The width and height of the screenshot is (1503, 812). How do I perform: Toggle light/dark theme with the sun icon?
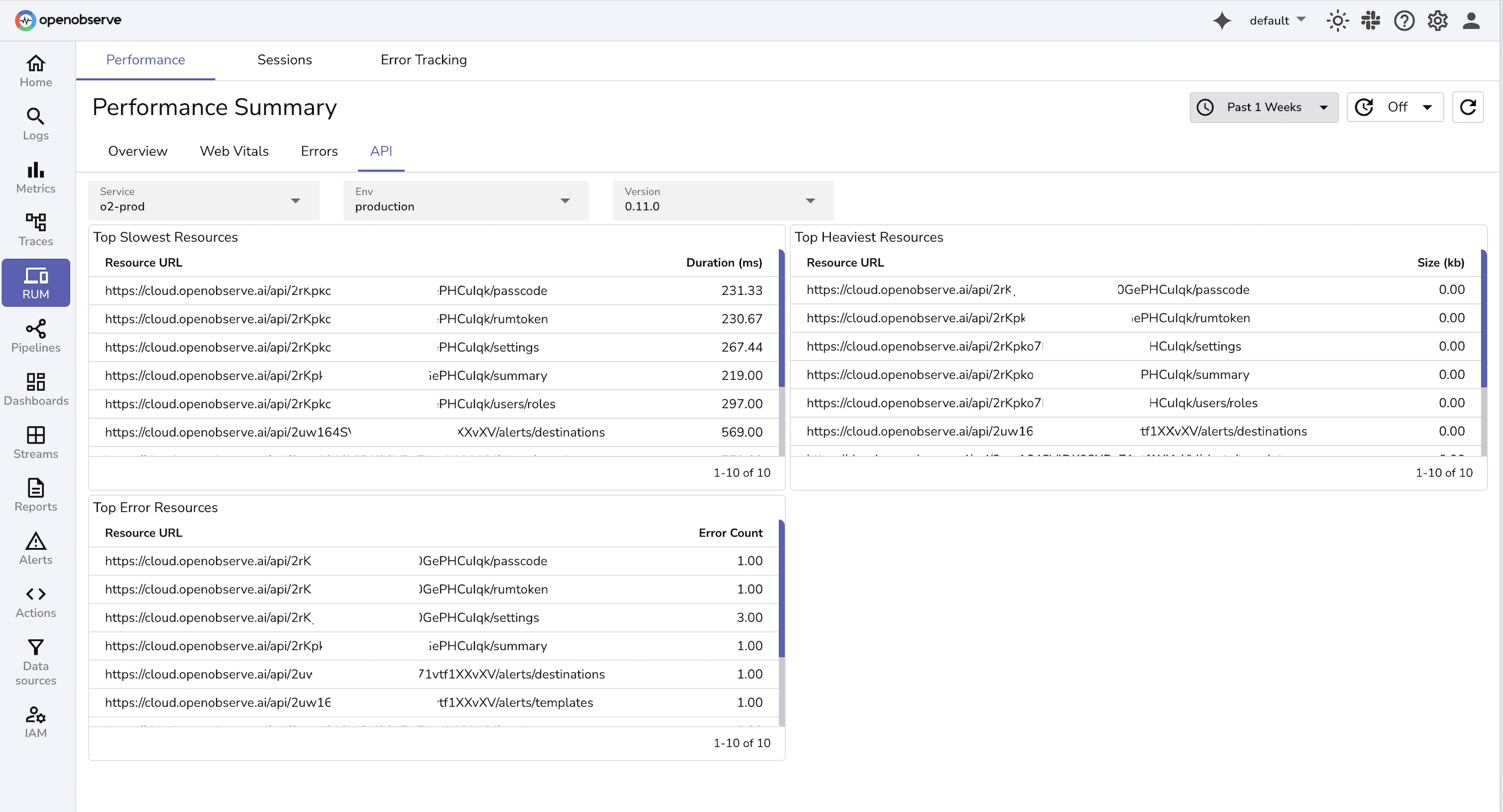pyautogui.click(x=1337, y=21)
